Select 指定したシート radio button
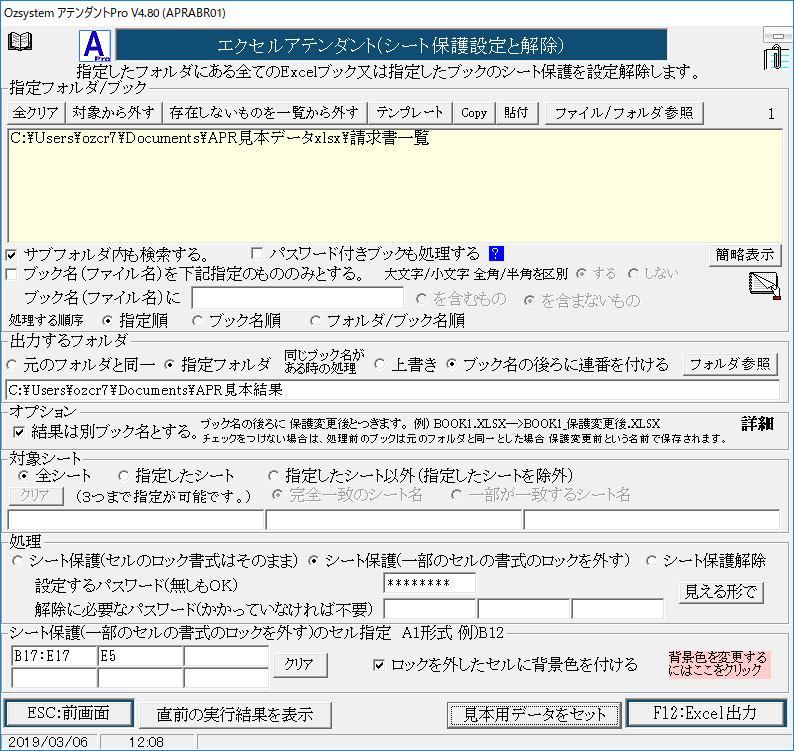The width and height of the screenshot is (794, 751). pyautogui.click(x=123, y=476)
